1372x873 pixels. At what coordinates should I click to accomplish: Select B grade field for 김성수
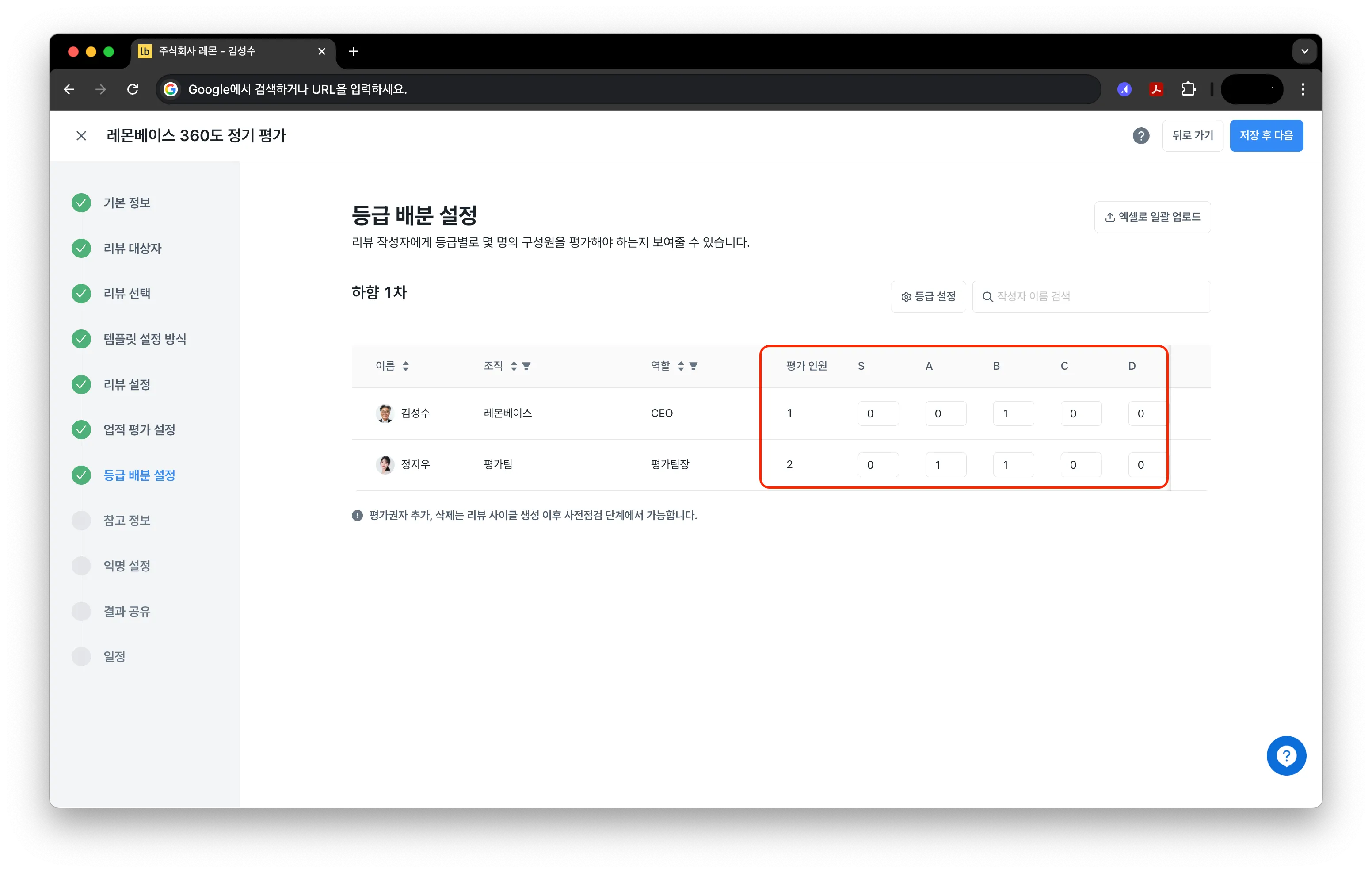pos(1013,414)
